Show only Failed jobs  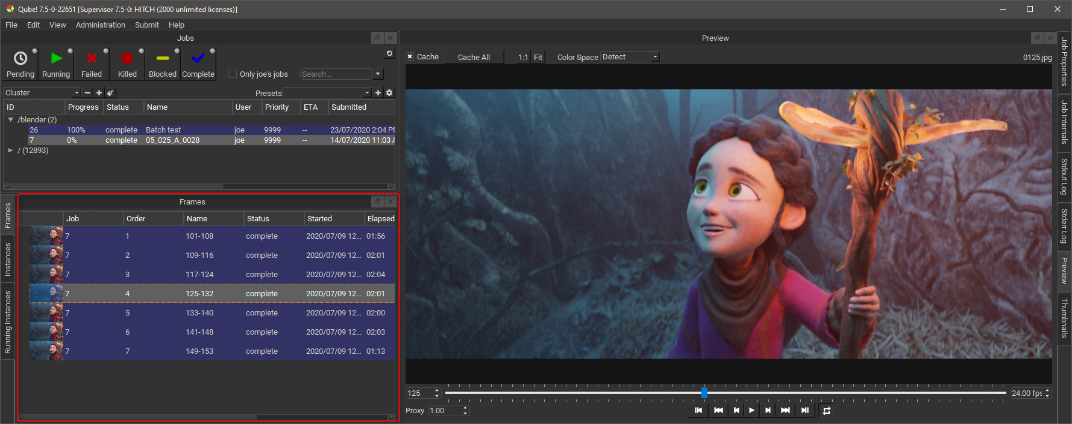(x=91, y=63)
